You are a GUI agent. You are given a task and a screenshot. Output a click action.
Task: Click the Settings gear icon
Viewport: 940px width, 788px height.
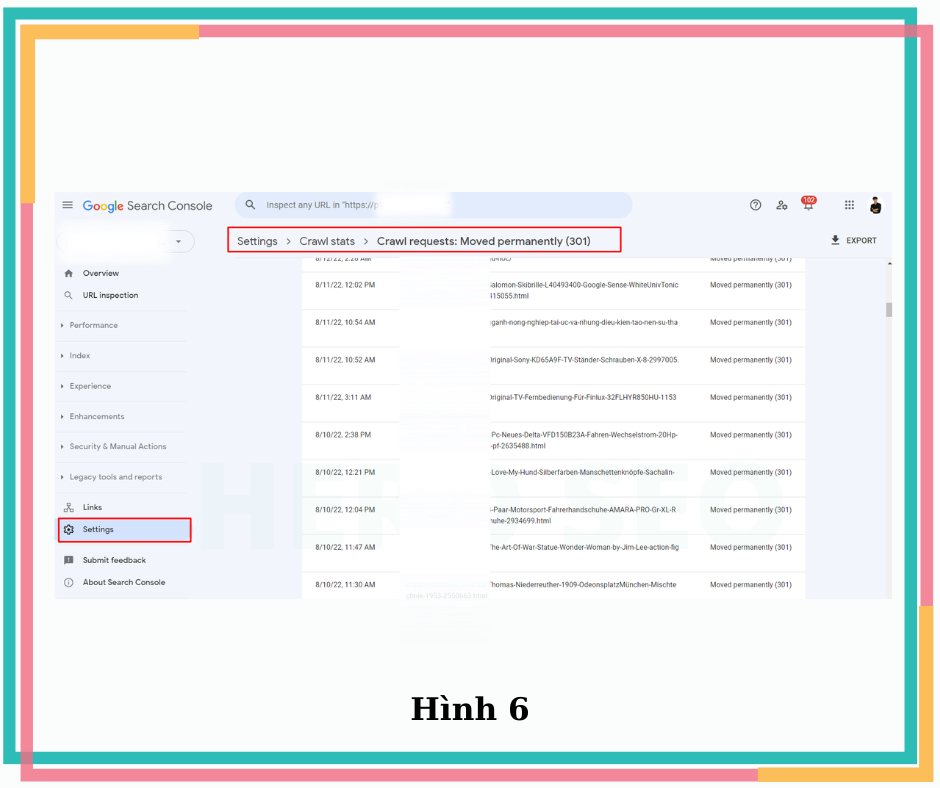click(68, 530)
